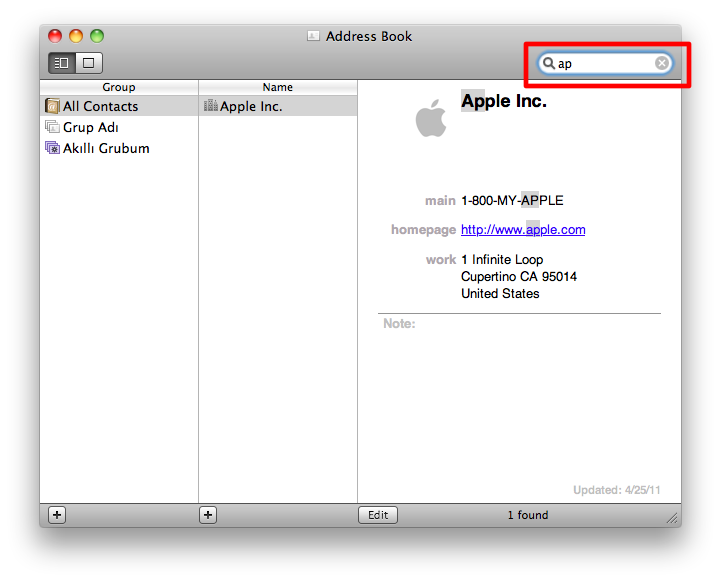Clear the search field text
This screenshot has width=721, height=582.
point(662,64)
